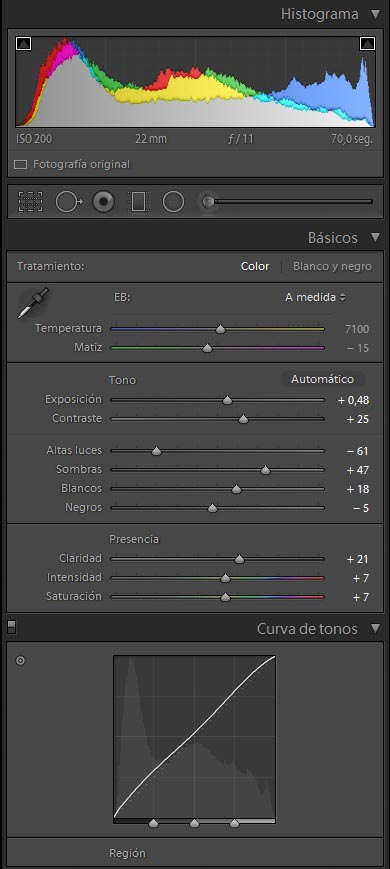390x869 pixels.
Task: Click the Matiz slider handle
Action: coord(207,348)
